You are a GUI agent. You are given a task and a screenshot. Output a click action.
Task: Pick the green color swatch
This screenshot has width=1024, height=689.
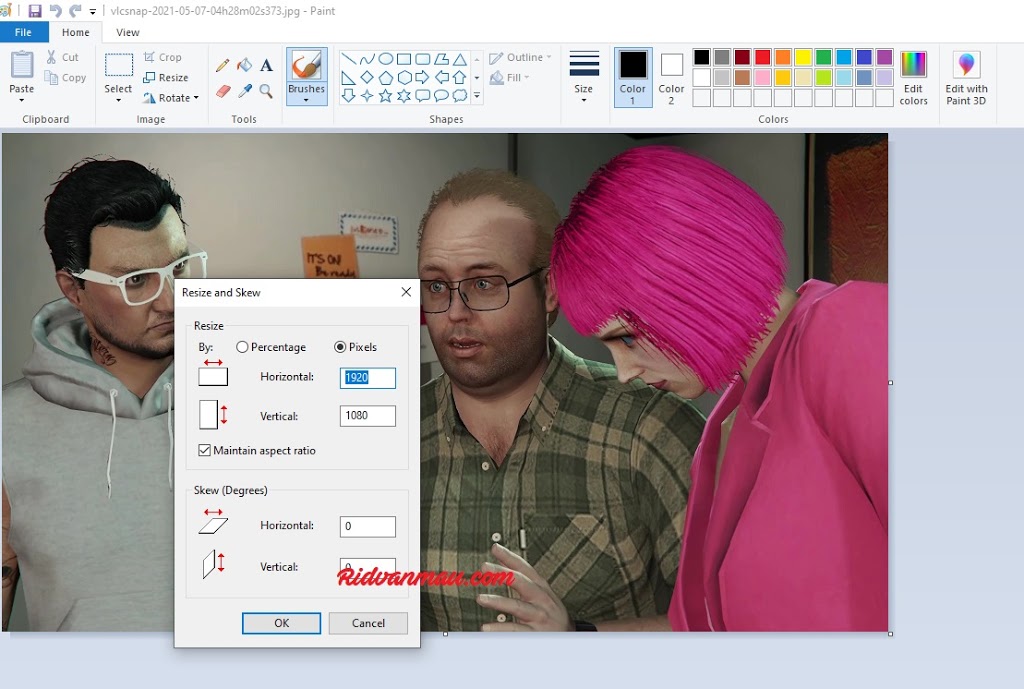pyautogui.click(x=824, y=57)
